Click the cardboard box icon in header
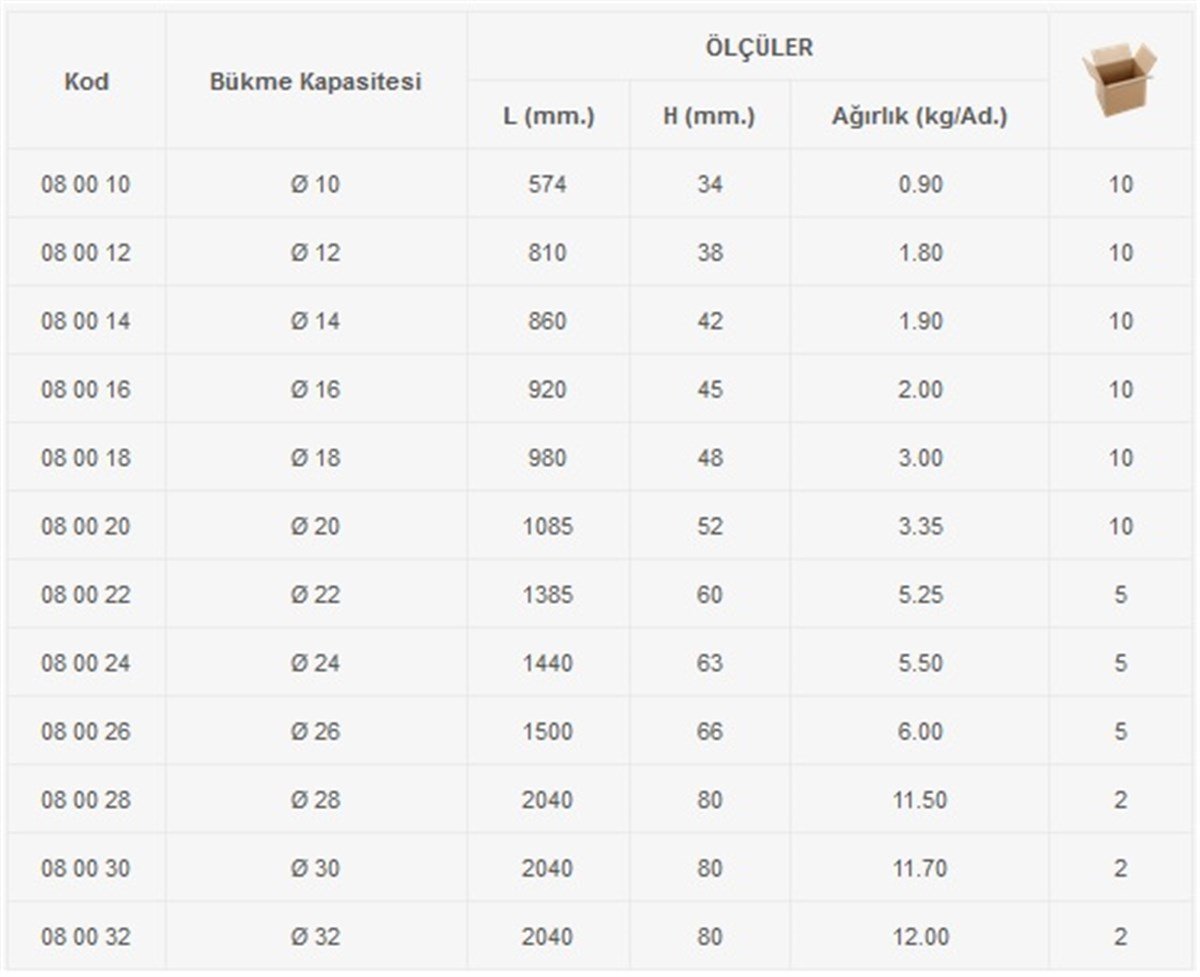 pyautogui.click(x=1118, y=78)
